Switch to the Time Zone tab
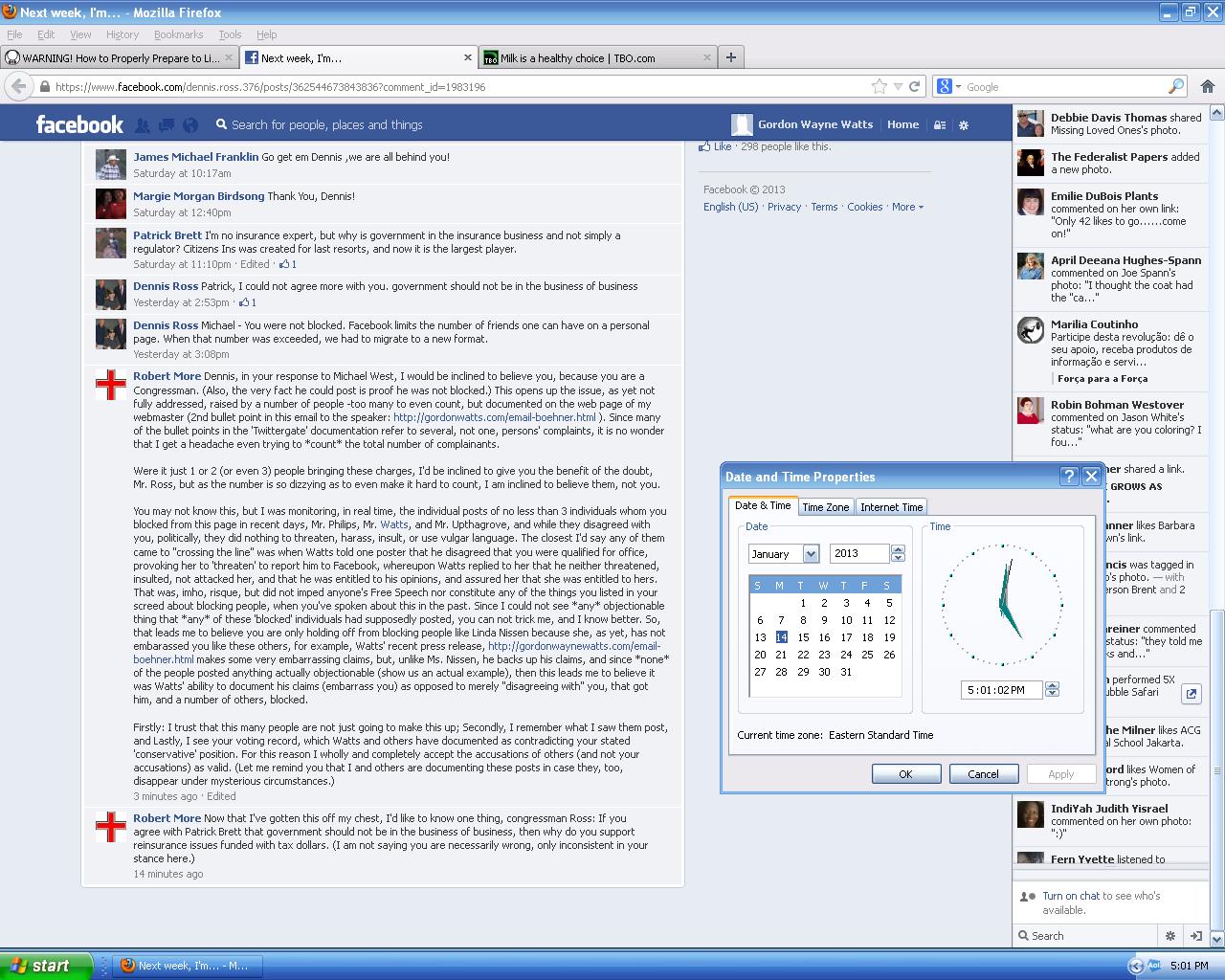Viewport: 1225px width, 980px height. point(825,507)
